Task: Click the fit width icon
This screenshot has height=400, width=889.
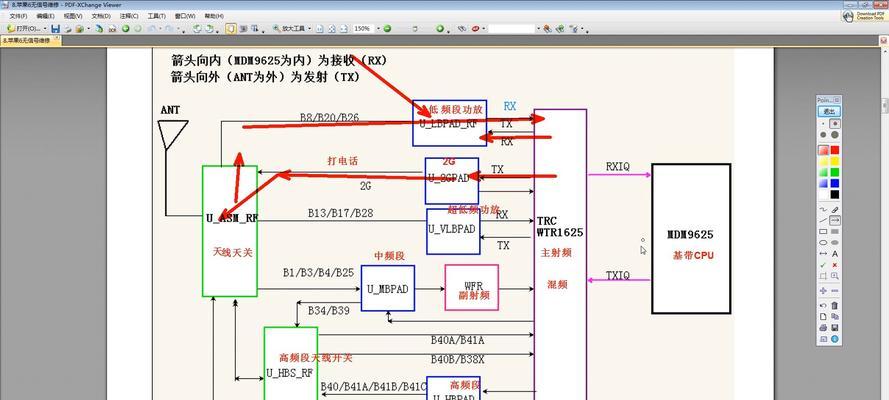Action: pyautogui.click(x=344, y=28)
